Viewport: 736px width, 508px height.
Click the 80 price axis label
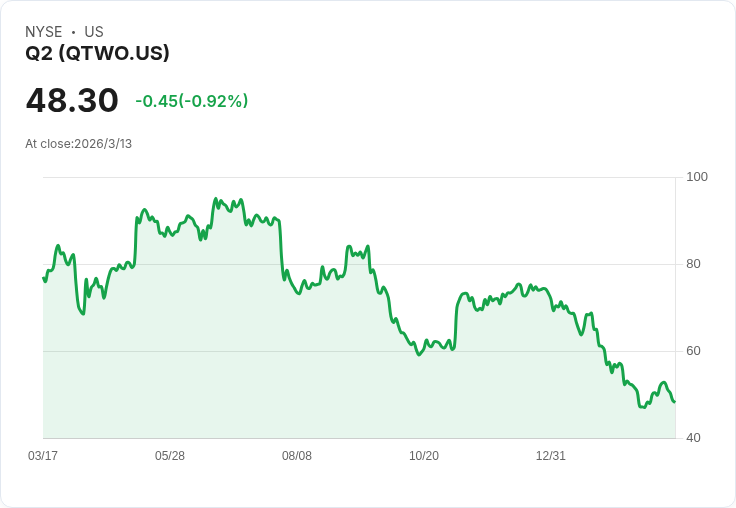[693, 264]
